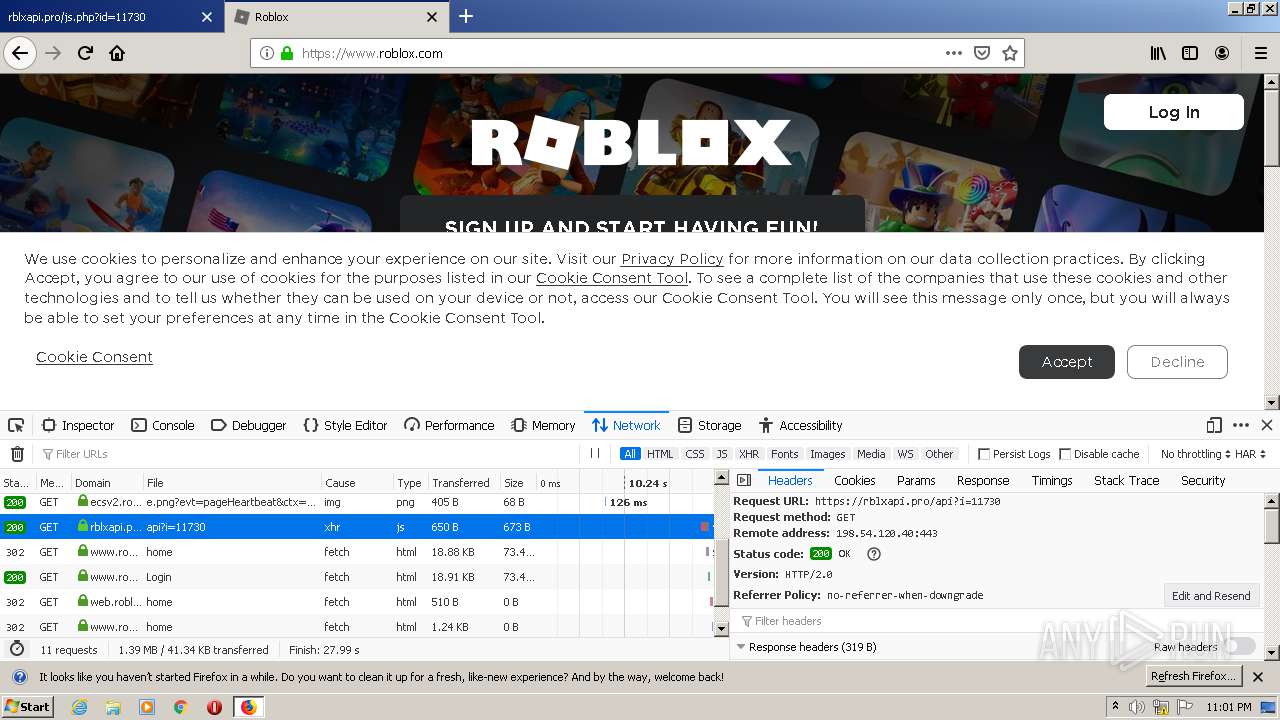Switch to Debugger DevTools tab

click(x=248, y=425)
